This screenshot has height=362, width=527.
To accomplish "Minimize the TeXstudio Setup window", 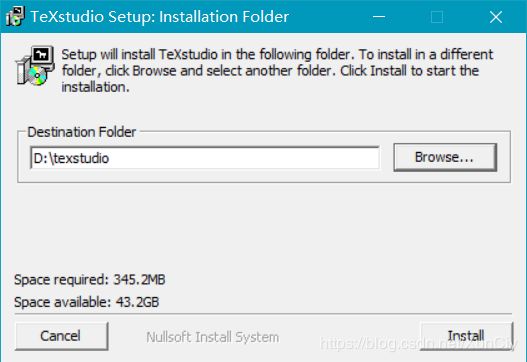I will pos(379,16).
